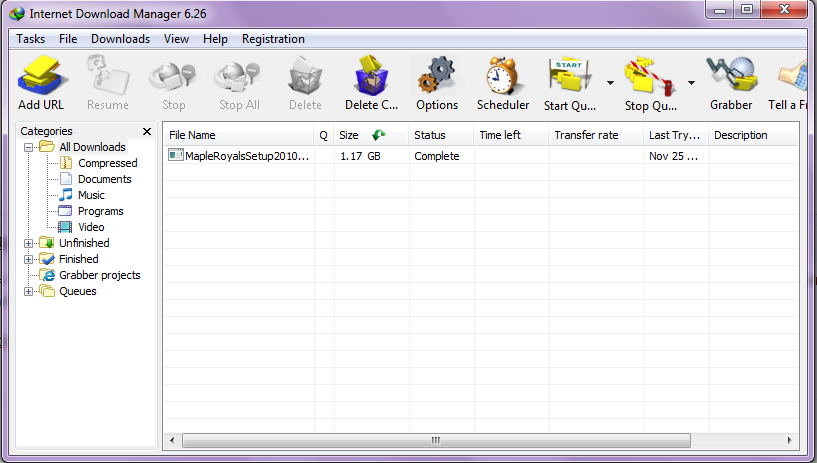817x463 pixels.
Task: Open the Scheduler clock icon
Action: 503,77
